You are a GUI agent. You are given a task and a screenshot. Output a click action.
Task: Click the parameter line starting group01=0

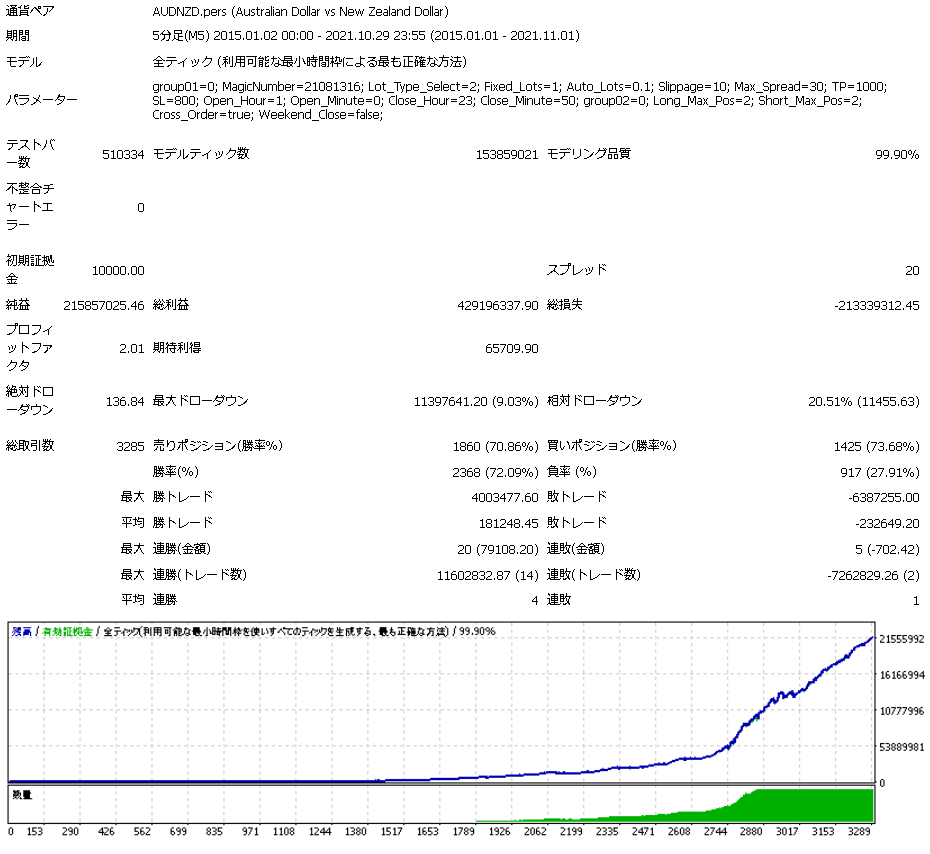click(520, 87)
